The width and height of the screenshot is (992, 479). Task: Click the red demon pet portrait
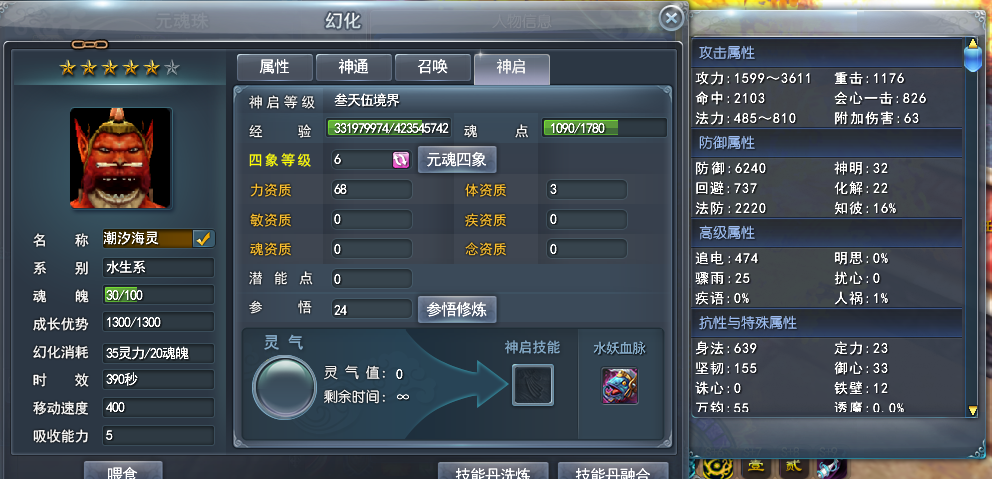(x=120, y=158)
